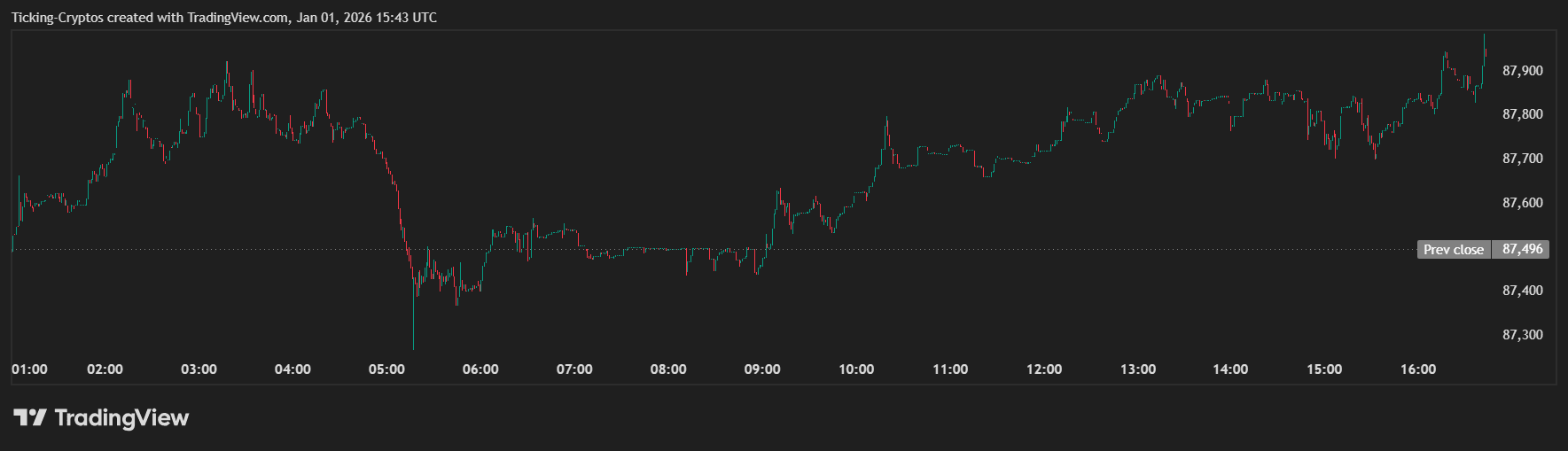
Task: Select the 87,600 price scale value
Action: (1522, 203)
